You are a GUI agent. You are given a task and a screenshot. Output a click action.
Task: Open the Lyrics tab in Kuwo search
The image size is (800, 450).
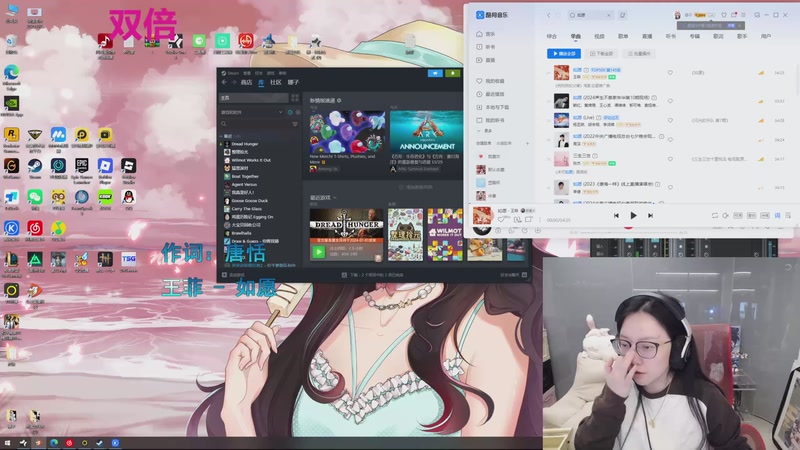pyautogui.click(x=718, y=36)
